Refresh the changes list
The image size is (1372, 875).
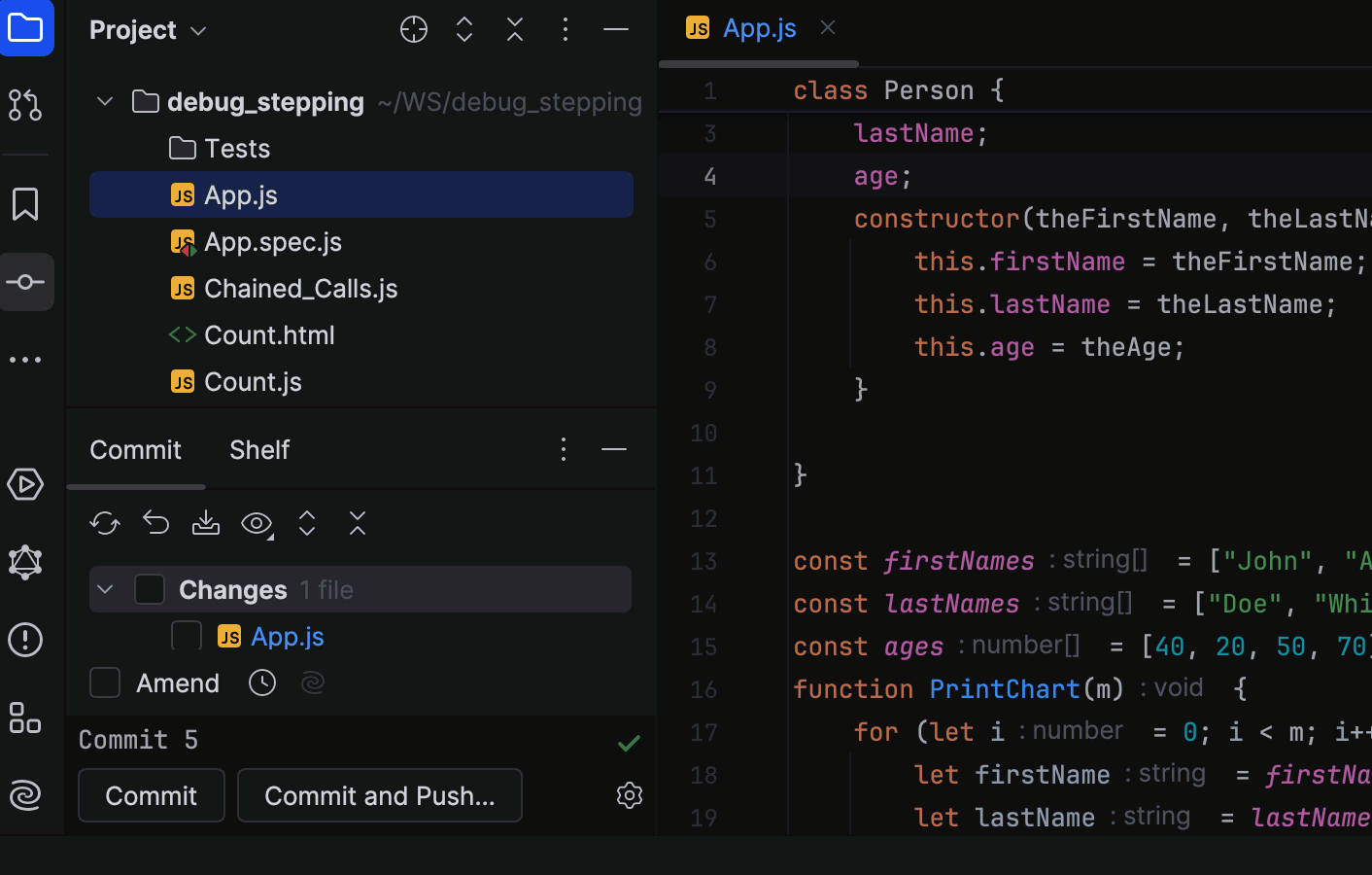pyautogui.click(x=104, y=523)
